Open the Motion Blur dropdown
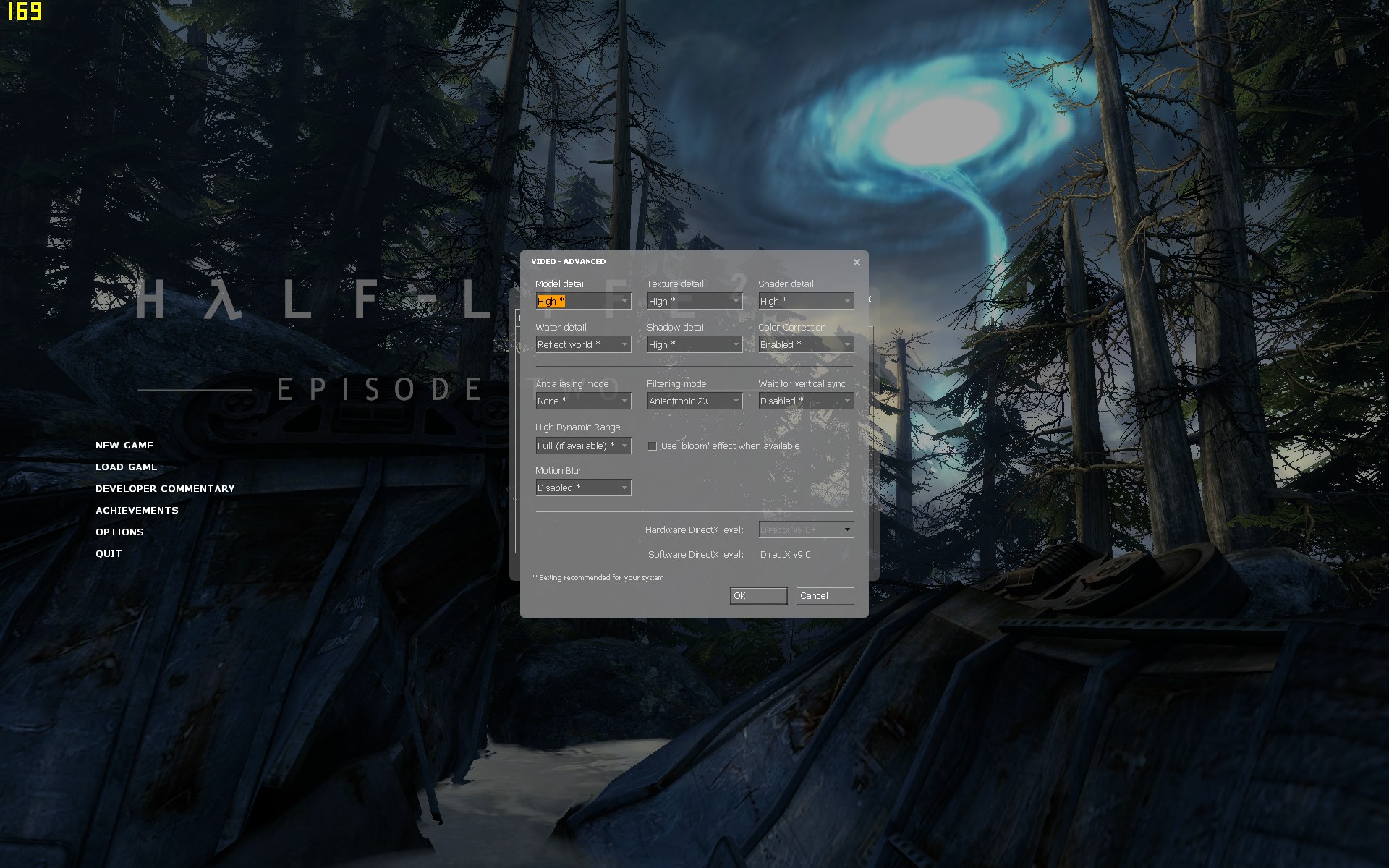 click(583, 488)
